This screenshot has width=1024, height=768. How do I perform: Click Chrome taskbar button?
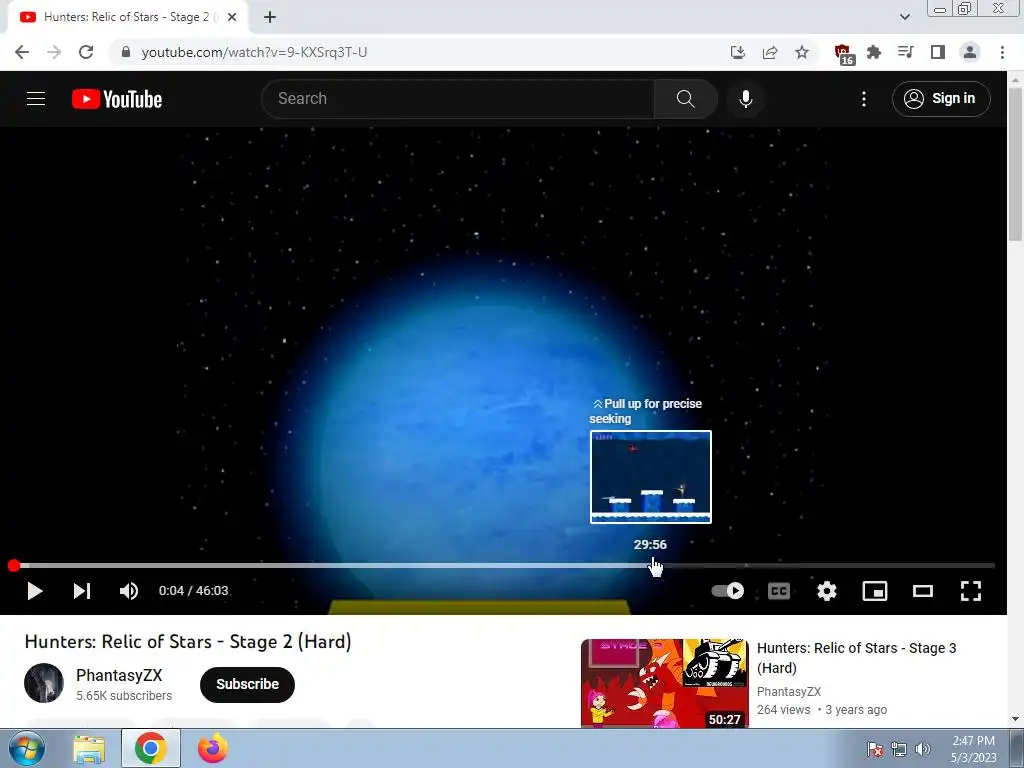point(151,749)
